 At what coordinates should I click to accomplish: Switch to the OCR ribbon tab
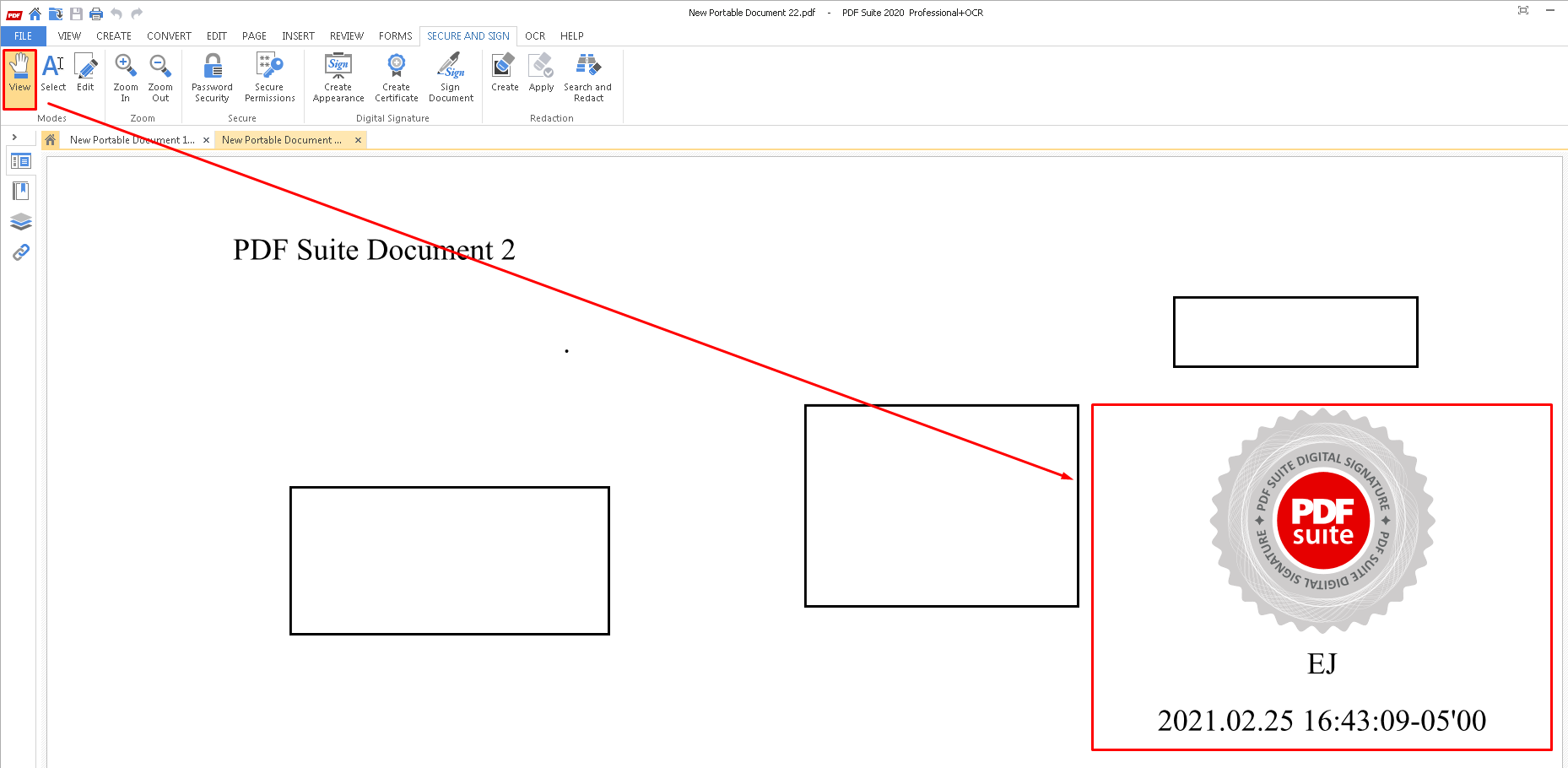tap(535, 36)
